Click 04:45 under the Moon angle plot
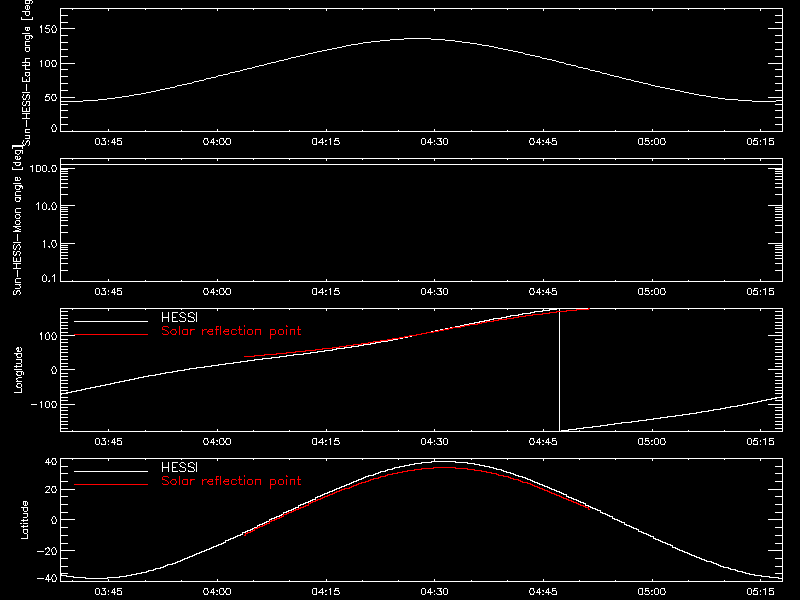The width and height of the screenshot is (800, 600). pos(543,292)
